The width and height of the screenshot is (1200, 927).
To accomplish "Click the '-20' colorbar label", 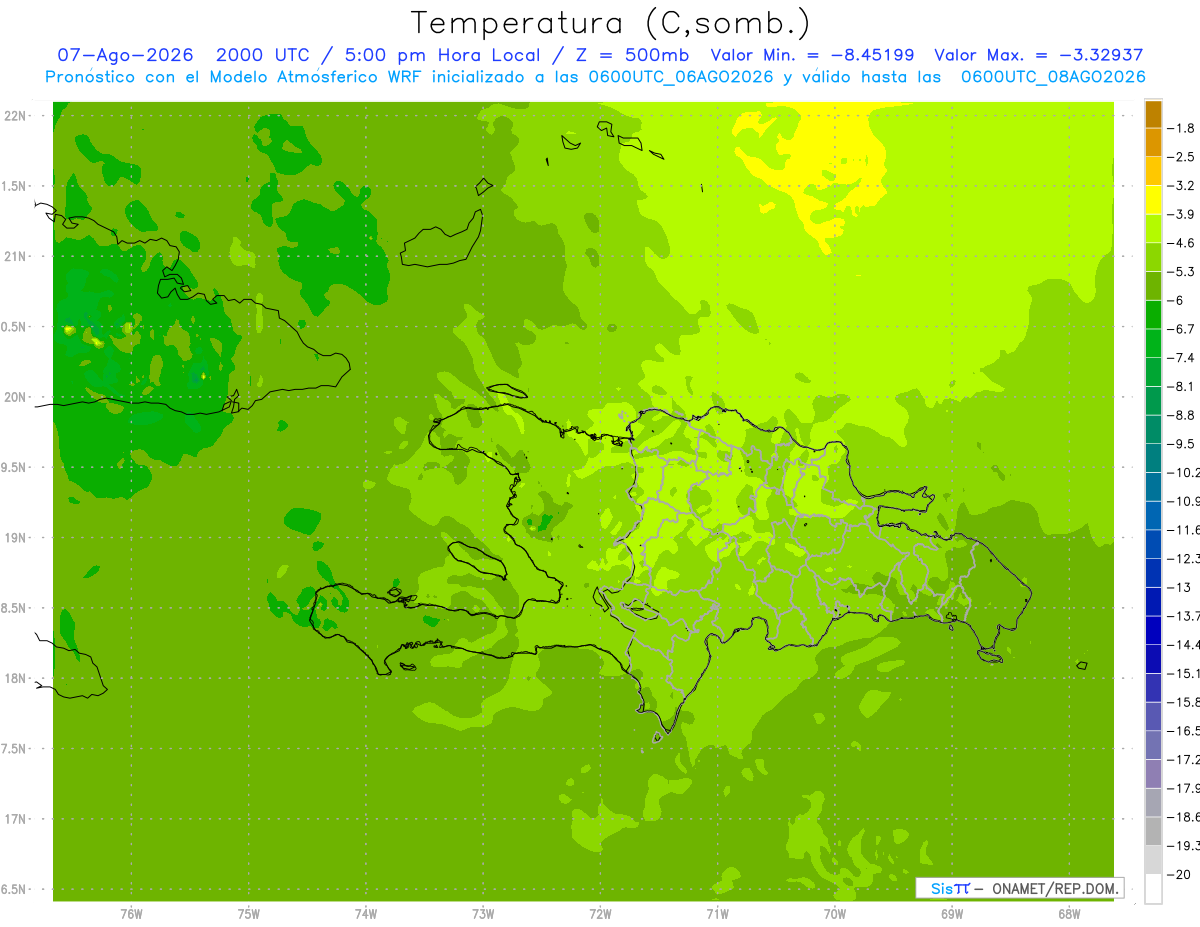I will point(1180,874).
